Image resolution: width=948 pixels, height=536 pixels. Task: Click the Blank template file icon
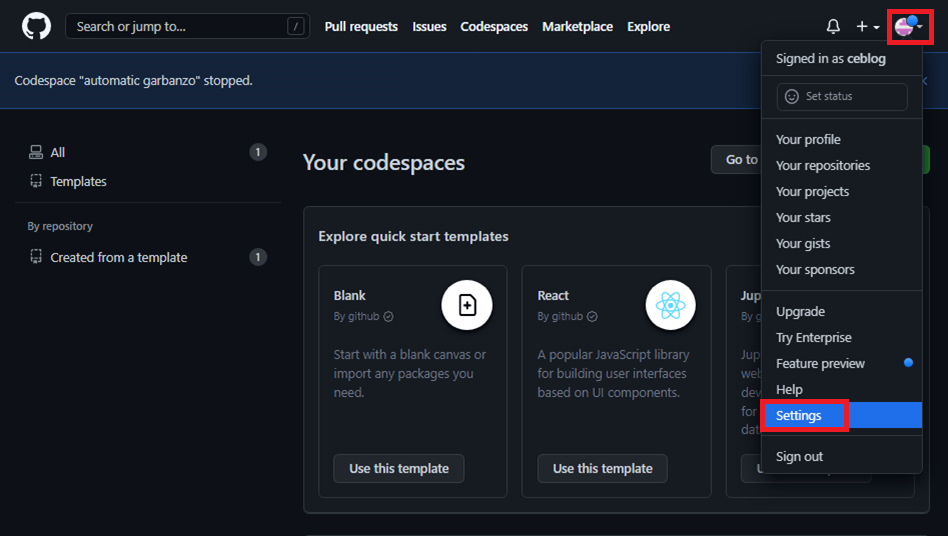[467, 305]
